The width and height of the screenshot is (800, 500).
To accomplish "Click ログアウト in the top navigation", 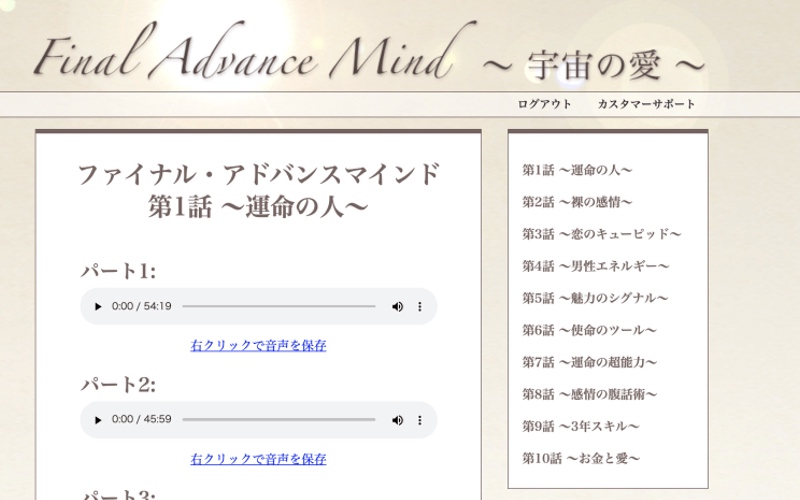I will coord(545,104).
